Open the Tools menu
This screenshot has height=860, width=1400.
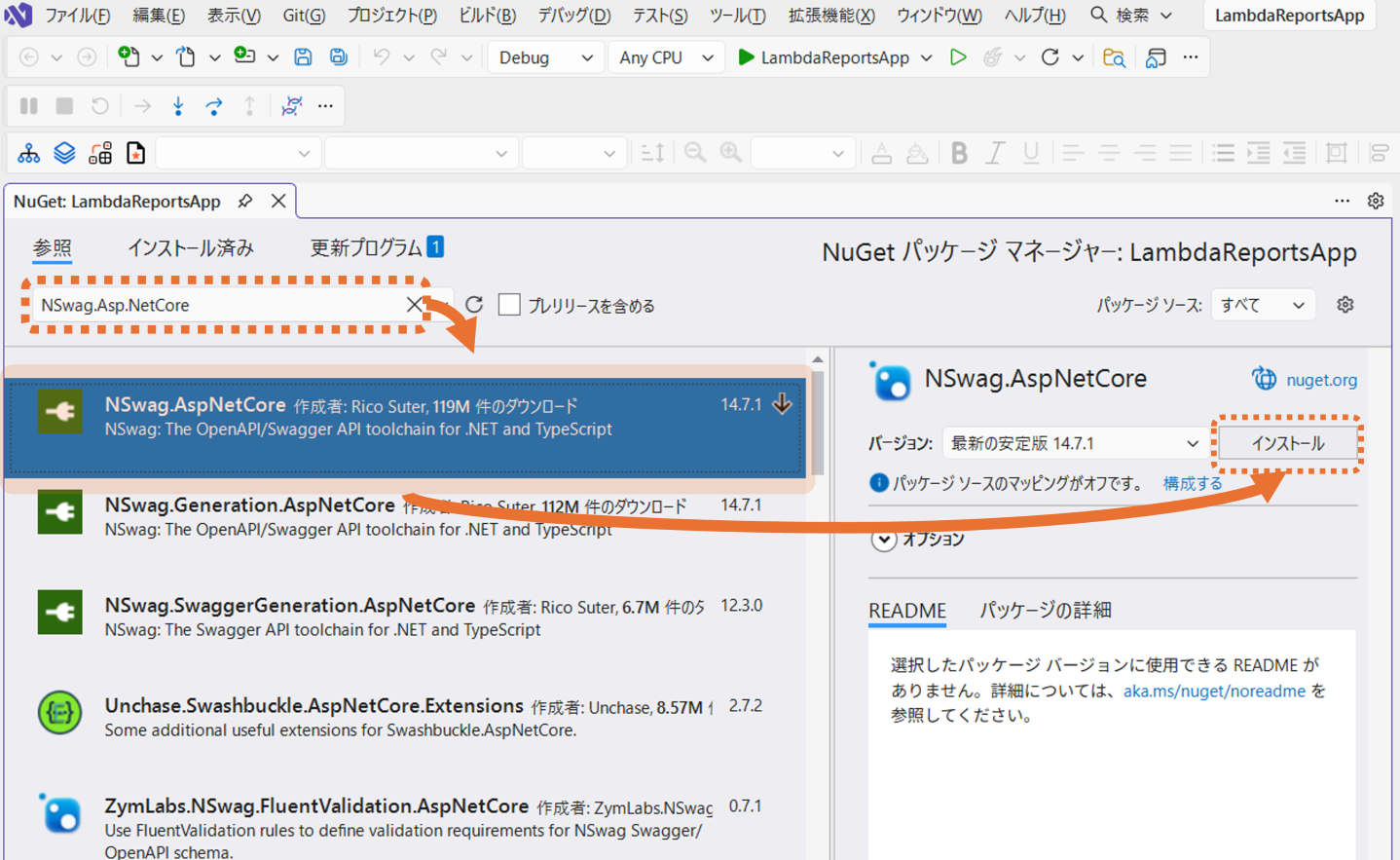[737, 16]
